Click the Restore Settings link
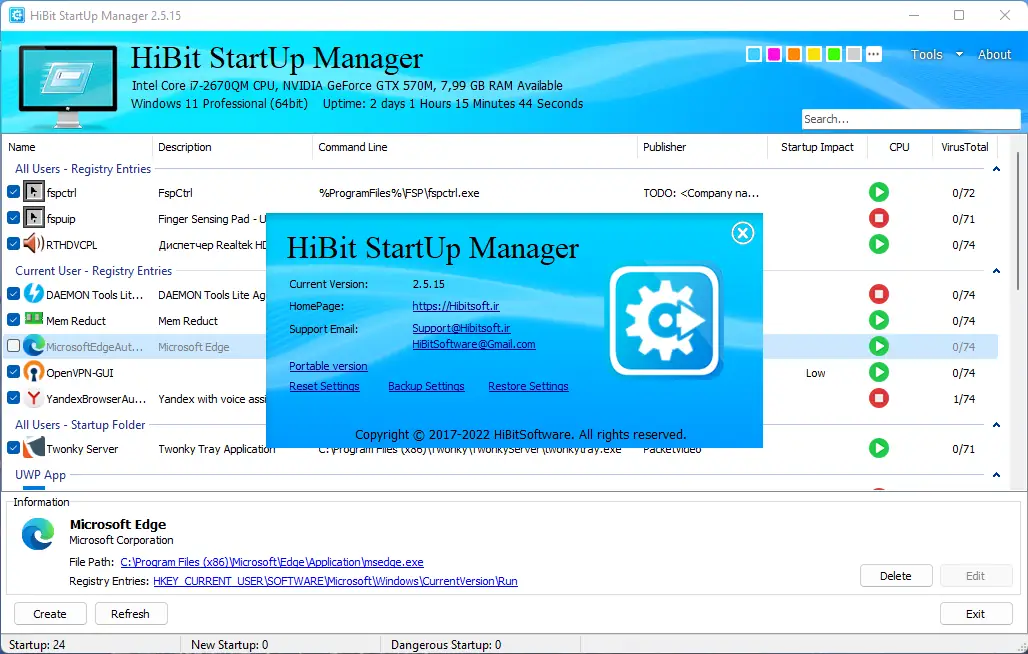This screenshot has width=1028, height=654. tap(528, 386)
